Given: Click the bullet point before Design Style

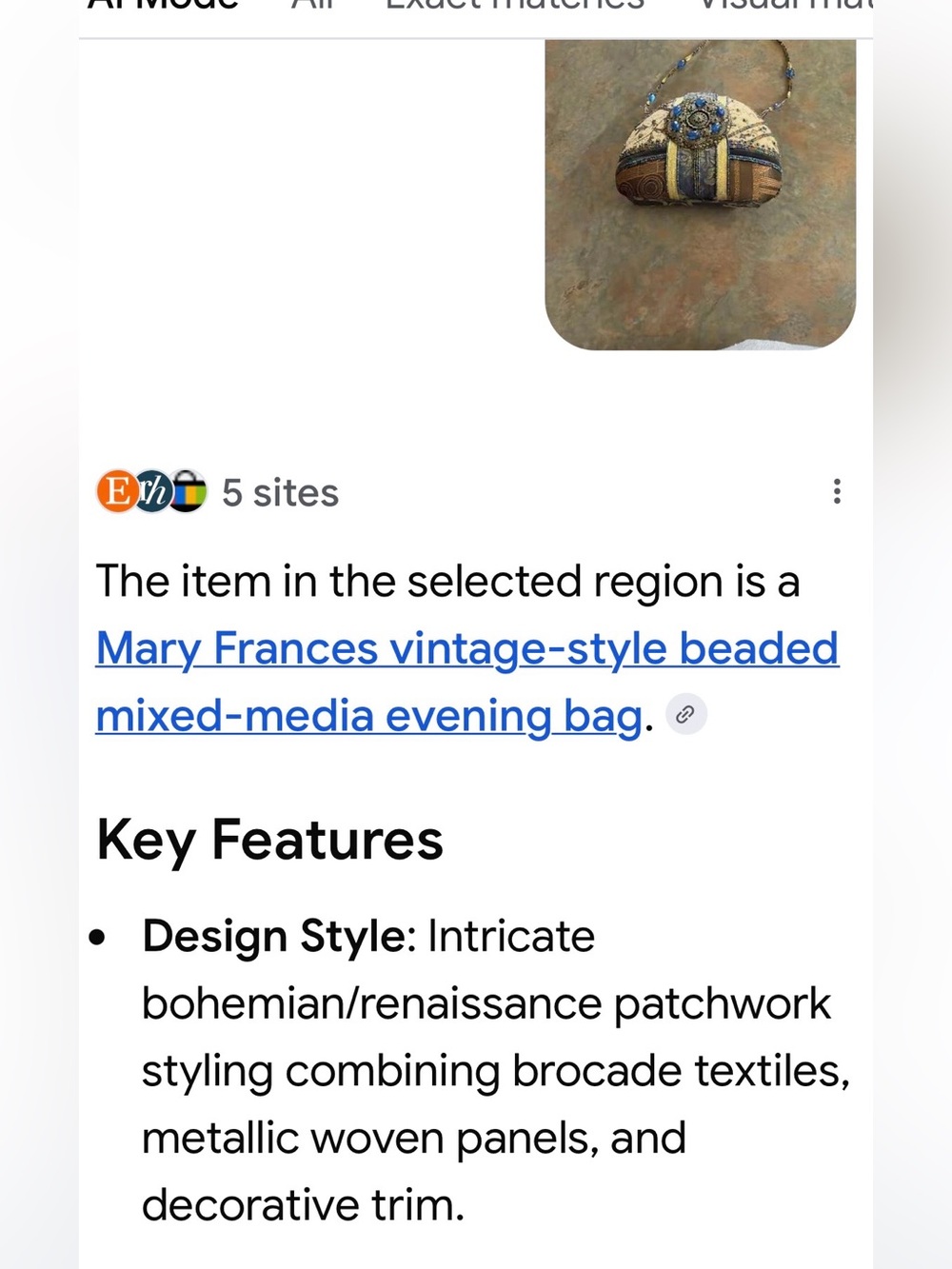Looking at the screenshot, I should [x=97, y=938].
